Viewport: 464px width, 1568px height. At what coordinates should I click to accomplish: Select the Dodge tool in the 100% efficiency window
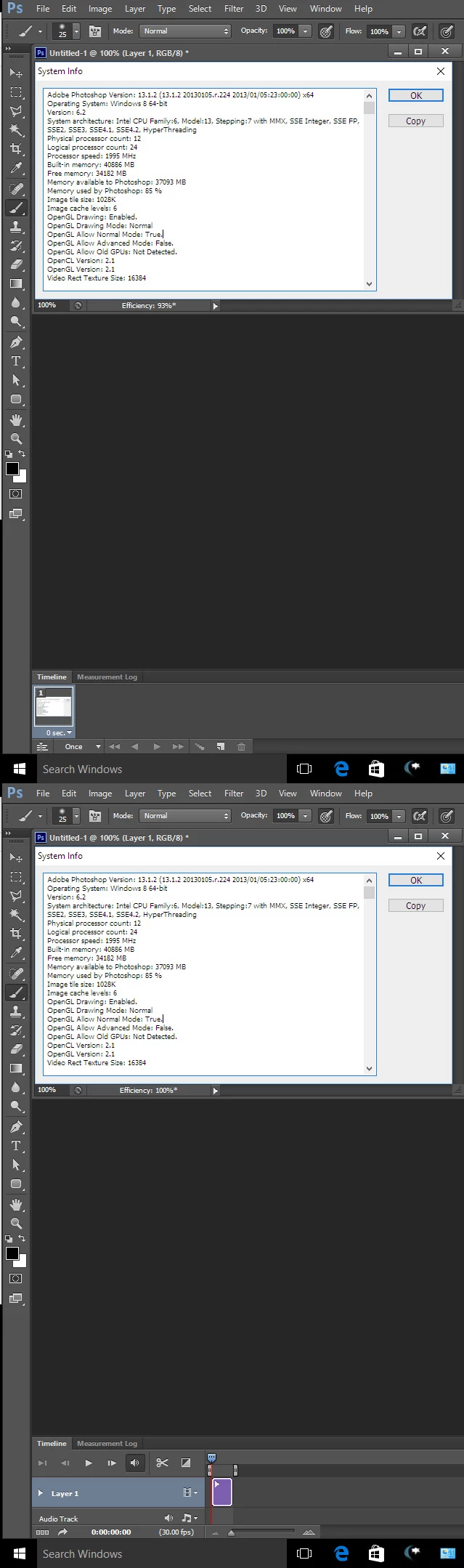15,1106
